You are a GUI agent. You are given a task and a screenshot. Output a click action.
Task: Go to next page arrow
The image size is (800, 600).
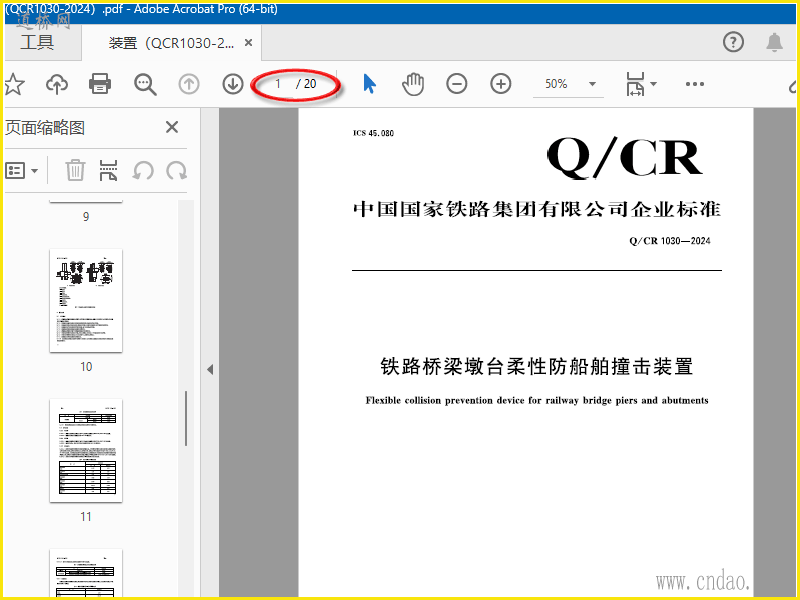click(233, 84)
